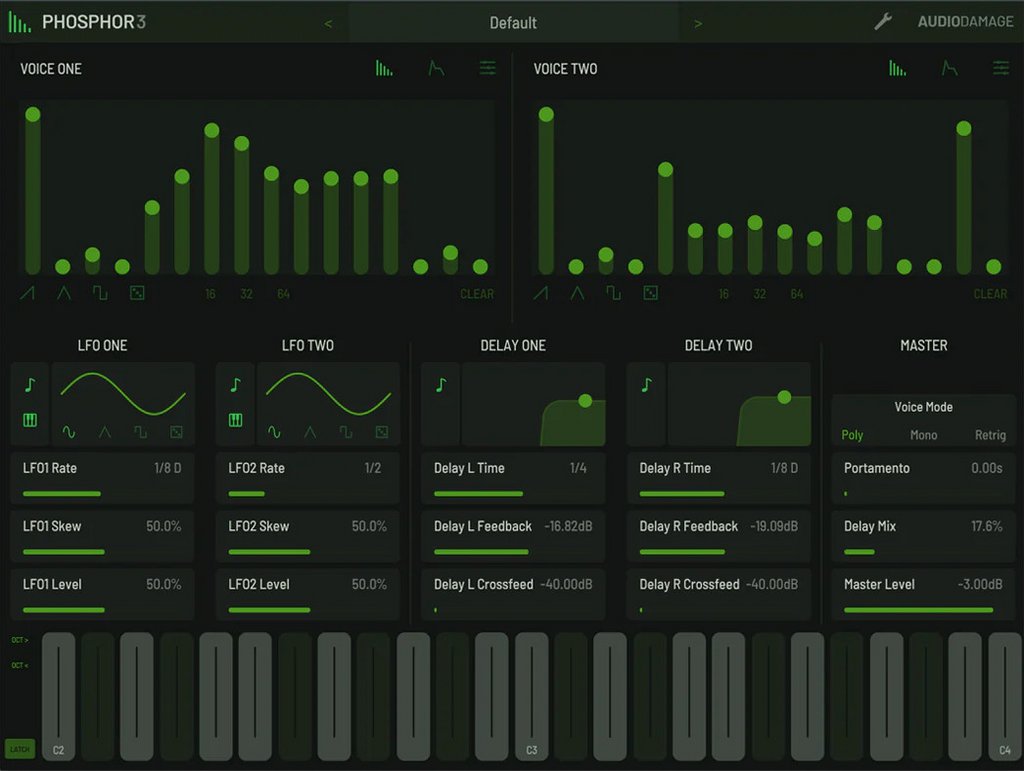This screenshot has height=771, width=1024.
Task: Toggle LFO One key retrigger icon
Action: [x=30, y=420]
